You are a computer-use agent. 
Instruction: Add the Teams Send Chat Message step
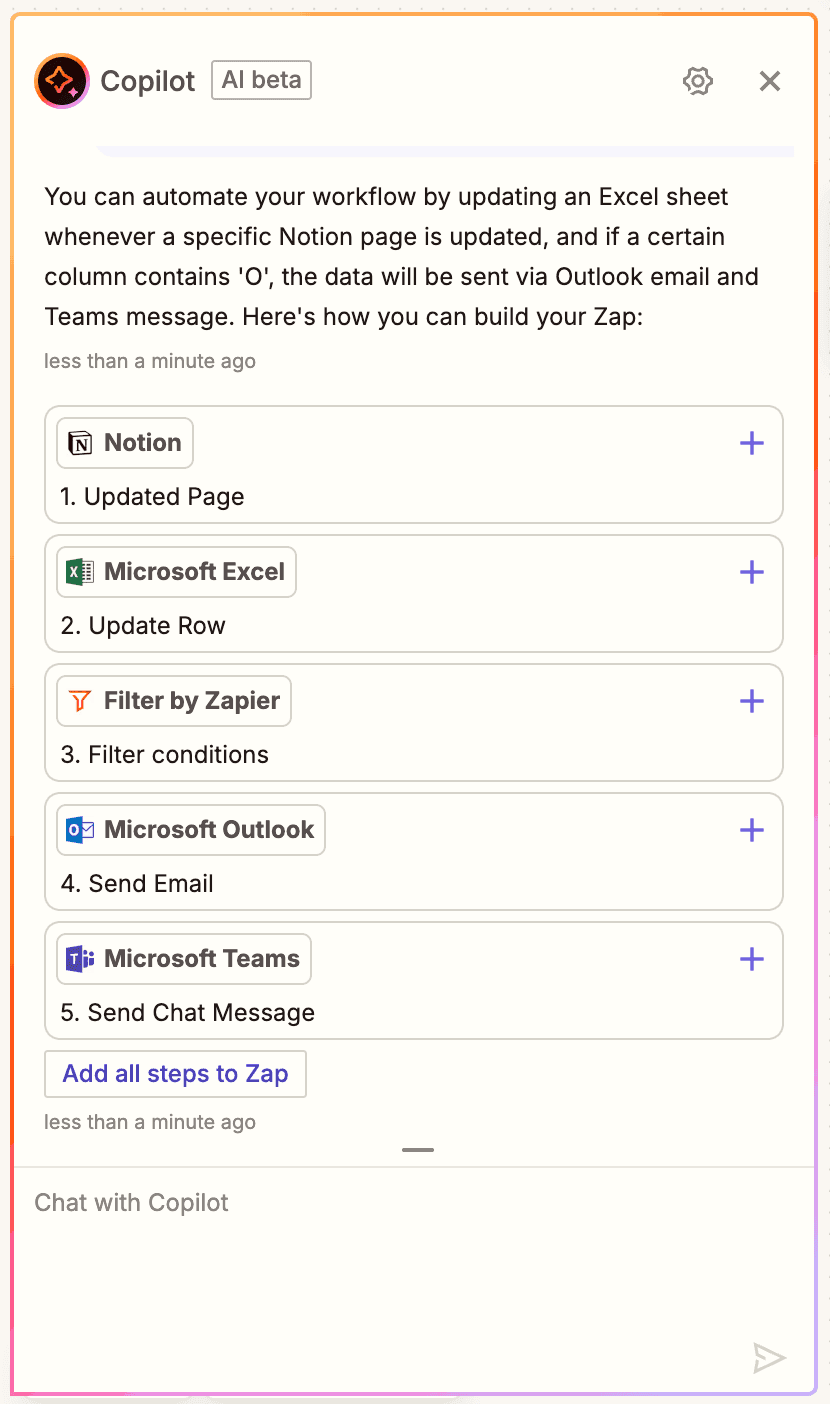tap(752, 959)
